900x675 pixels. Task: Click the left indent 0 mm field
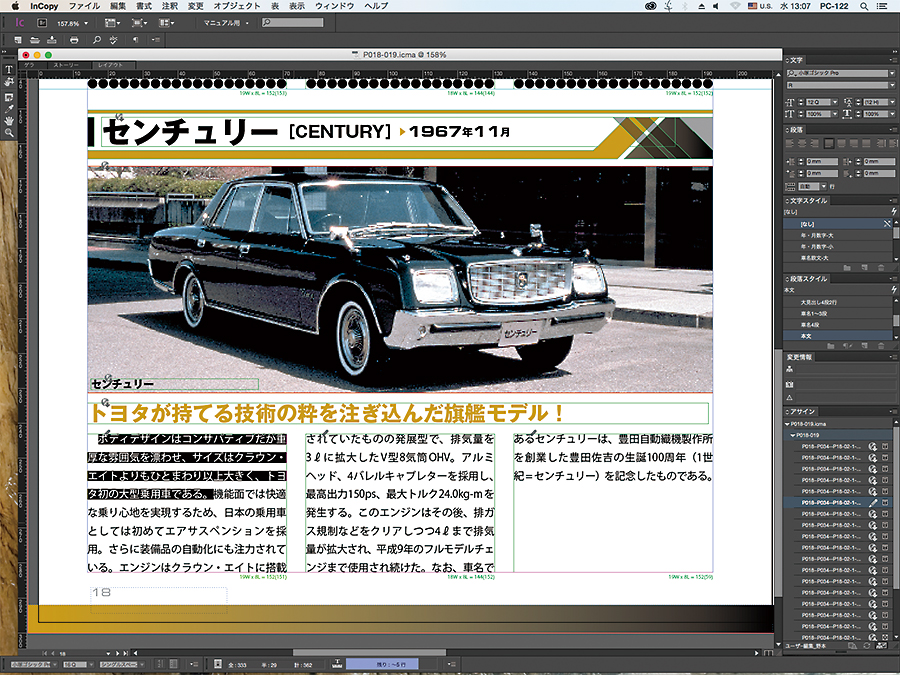[x=822, y=162]
